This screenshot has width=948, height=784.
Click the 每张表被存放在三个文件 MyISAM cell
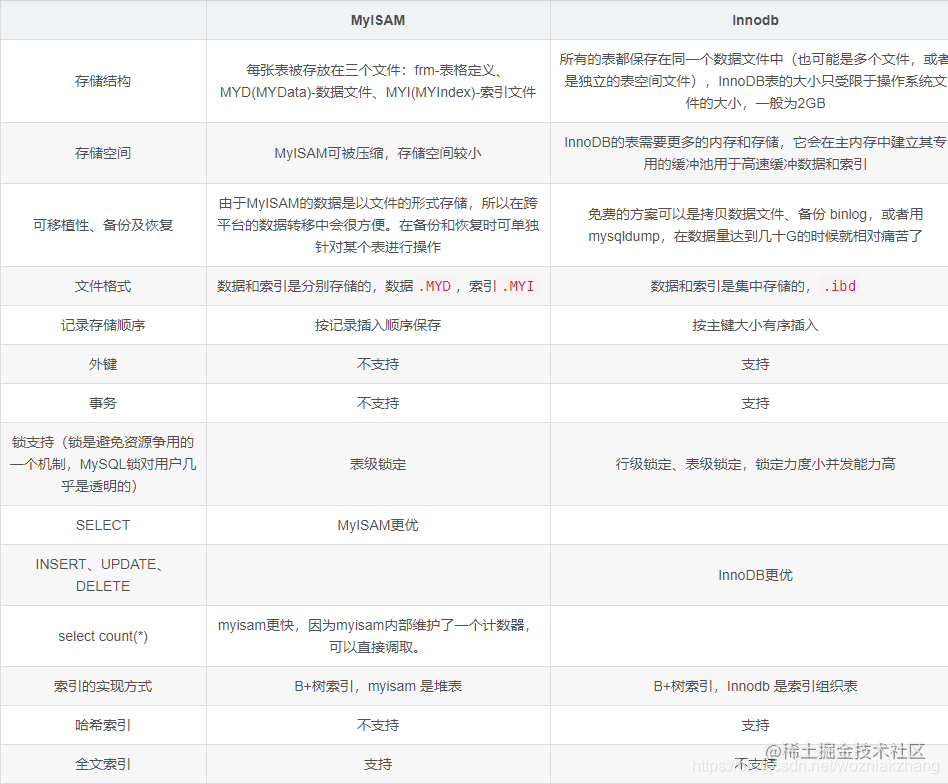[x=378, y=81]
